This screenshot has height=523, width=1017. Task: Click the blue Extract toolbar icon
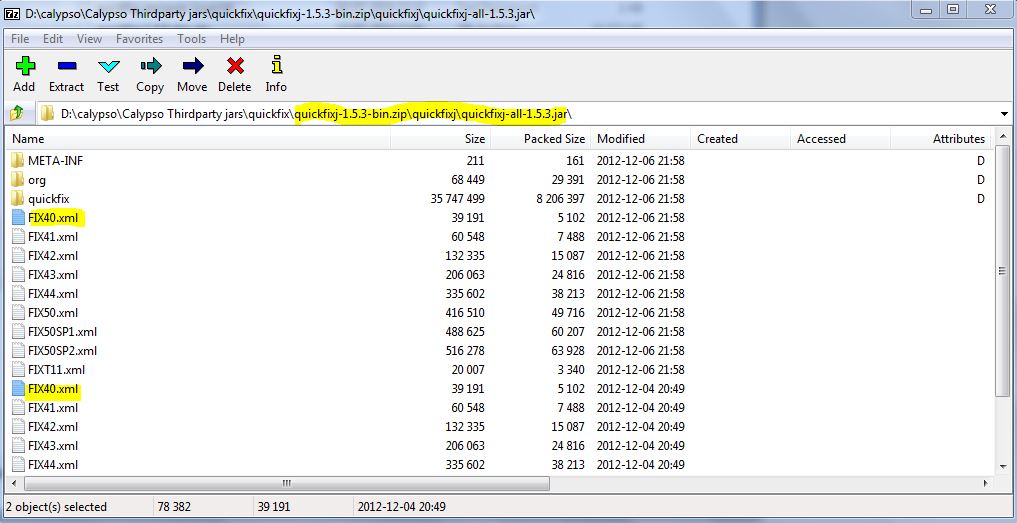pyautogui.click(x=67, y=66)
